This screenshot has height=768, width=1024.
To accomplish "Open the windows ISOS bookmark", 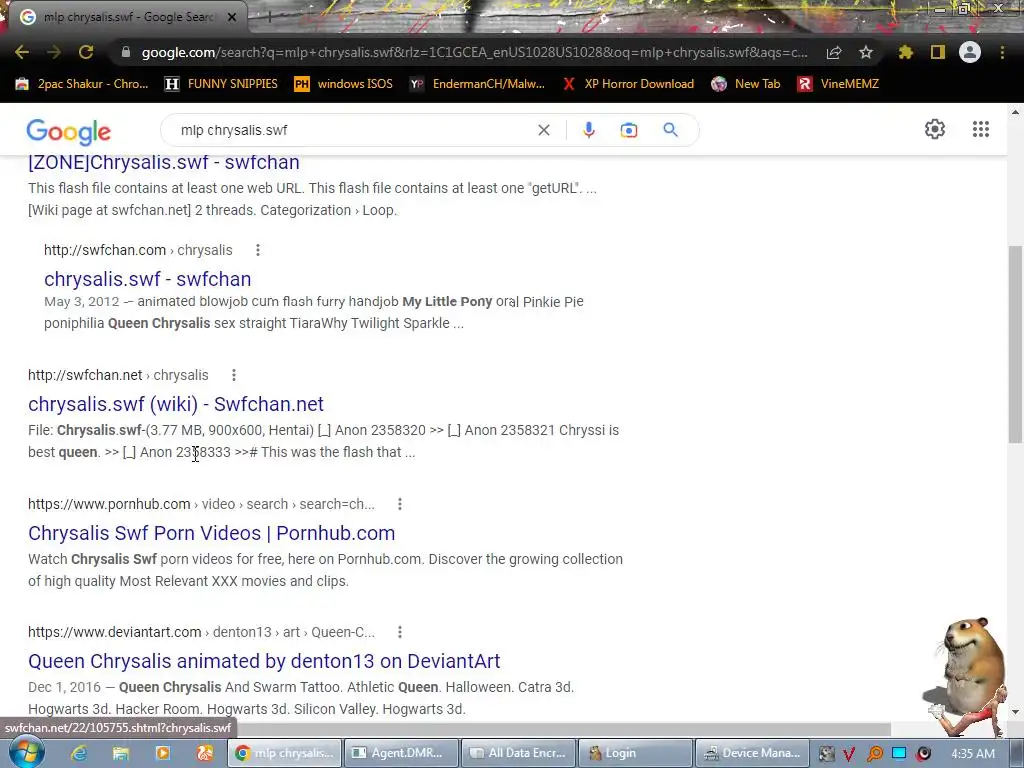I will (x=344, y=84).
